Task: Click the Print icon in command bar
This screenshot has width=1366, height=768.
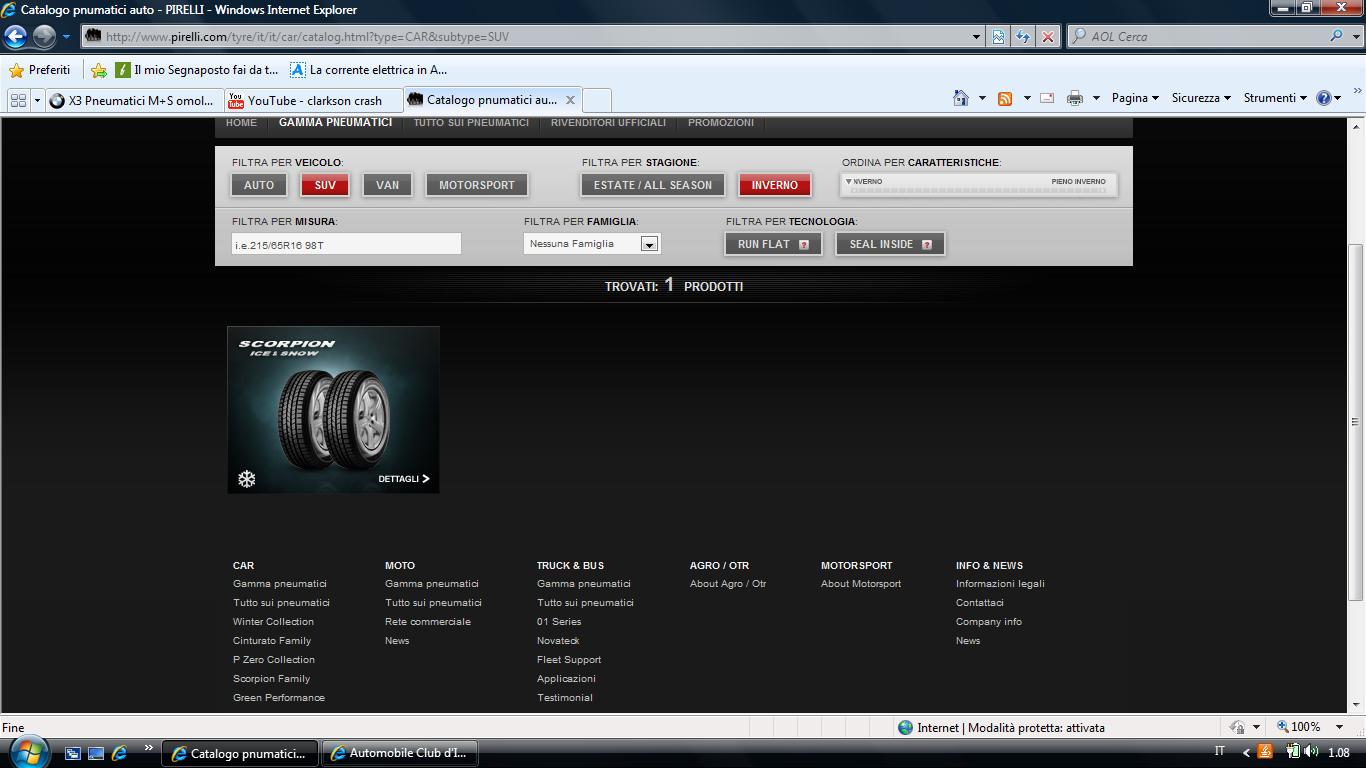Action: [x=1075, y=98]
